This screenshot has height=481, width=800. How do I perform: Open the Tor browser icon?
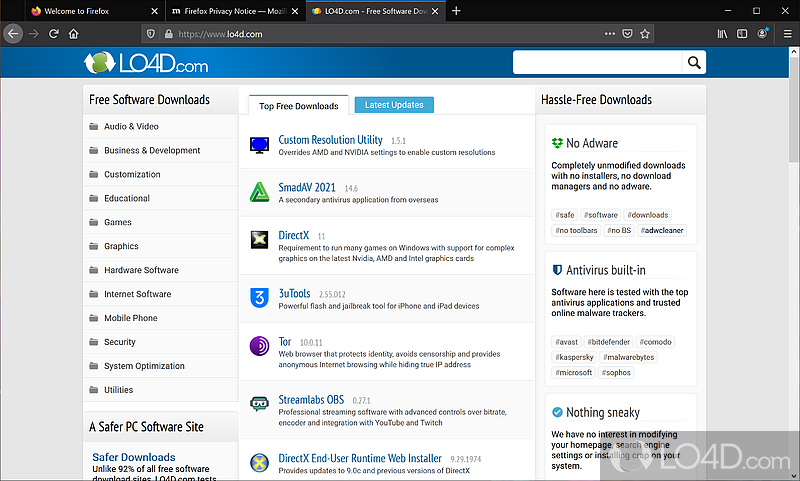click(x=259, y=346)
